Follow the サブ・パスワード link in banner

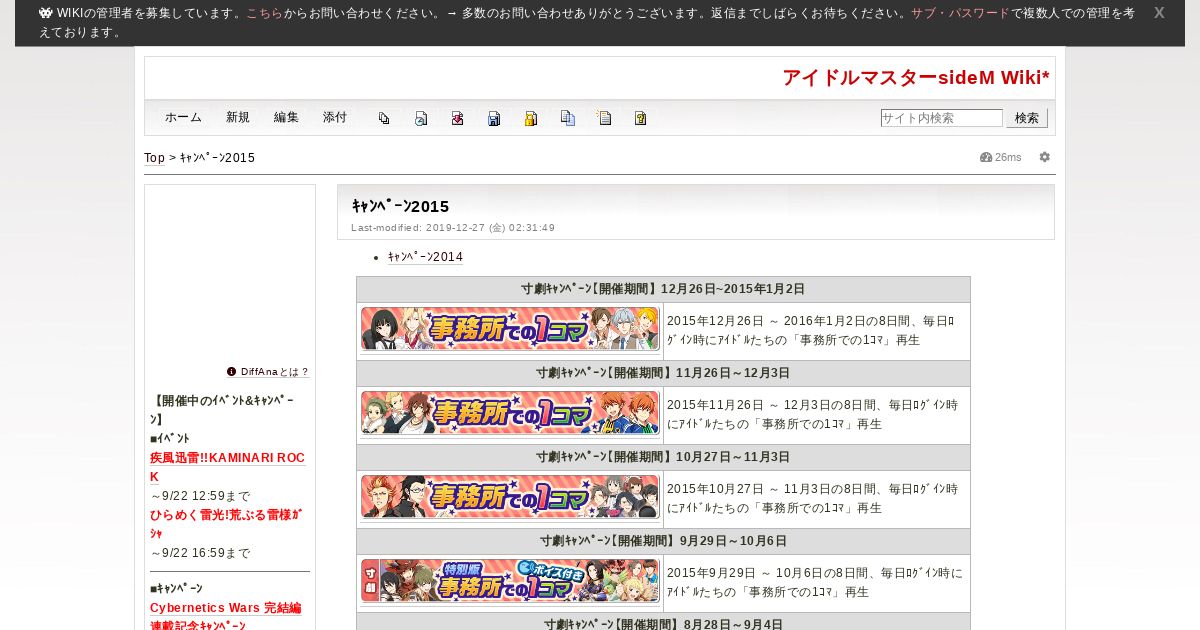(960, 14)
